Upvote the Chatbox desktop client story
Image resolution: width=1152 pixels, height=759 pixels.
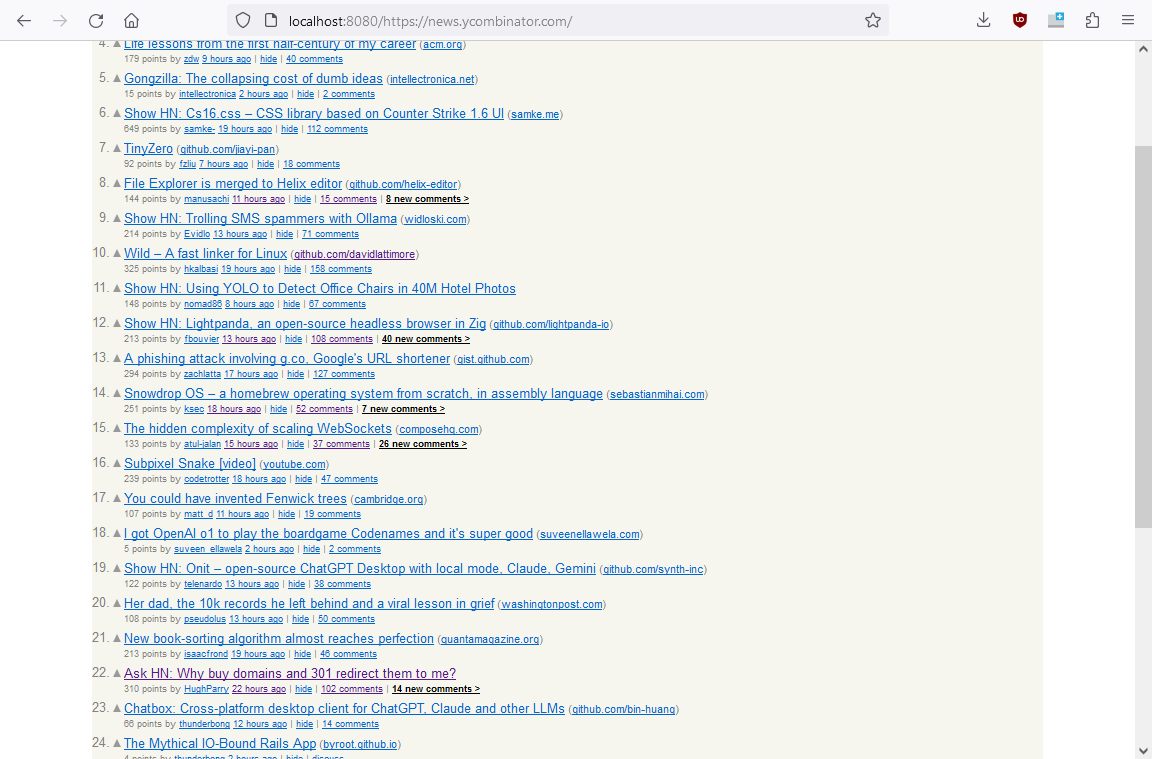click(x=116, y=708)
